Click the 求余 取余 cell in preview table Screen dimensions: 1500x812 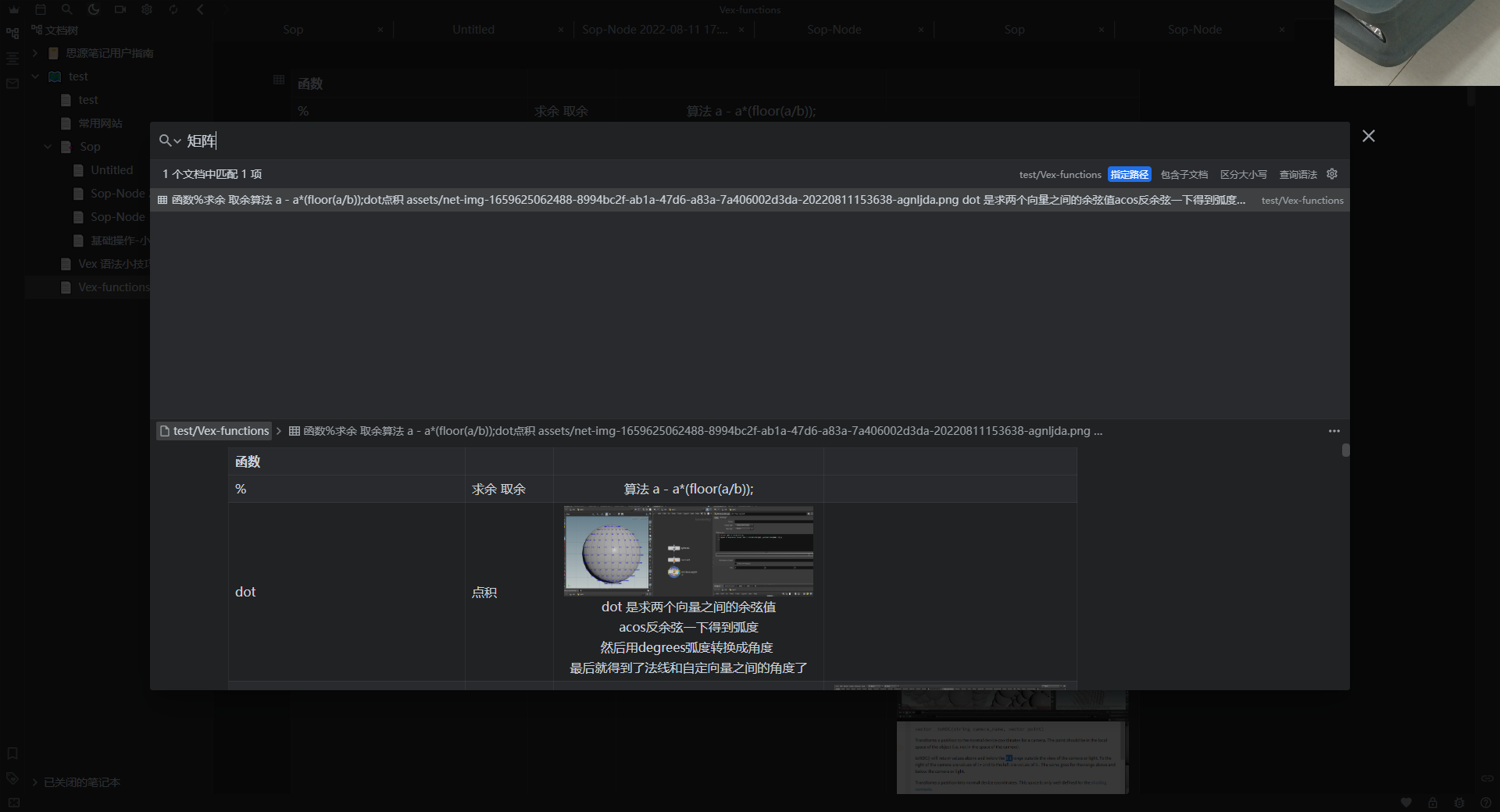tap(509, 489)
